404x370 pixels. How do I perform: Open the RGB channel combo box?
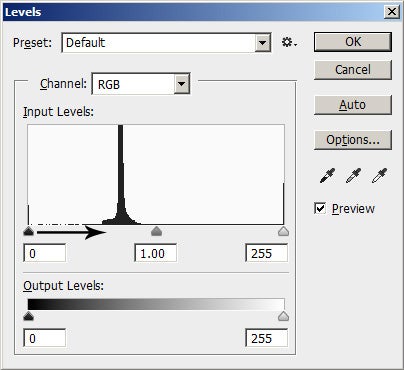tap(141, 84)
